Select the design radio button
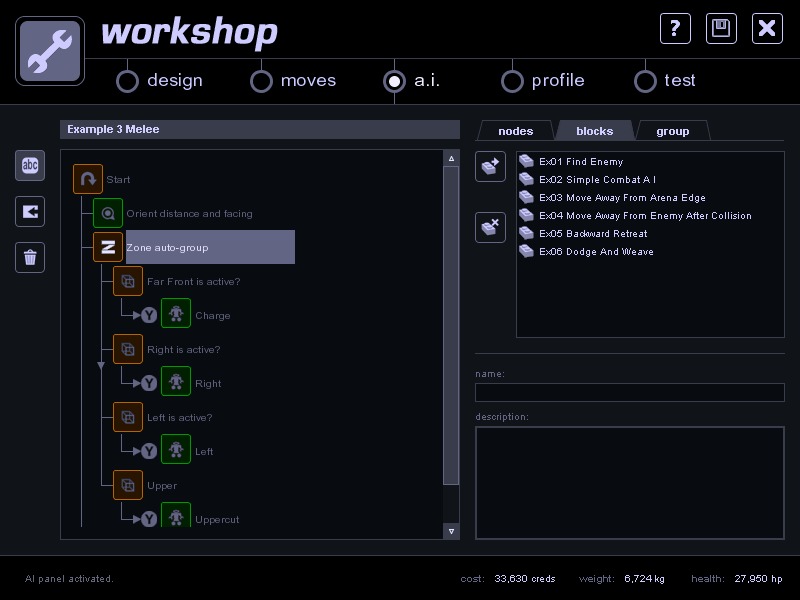 click(x=128, y=81)
